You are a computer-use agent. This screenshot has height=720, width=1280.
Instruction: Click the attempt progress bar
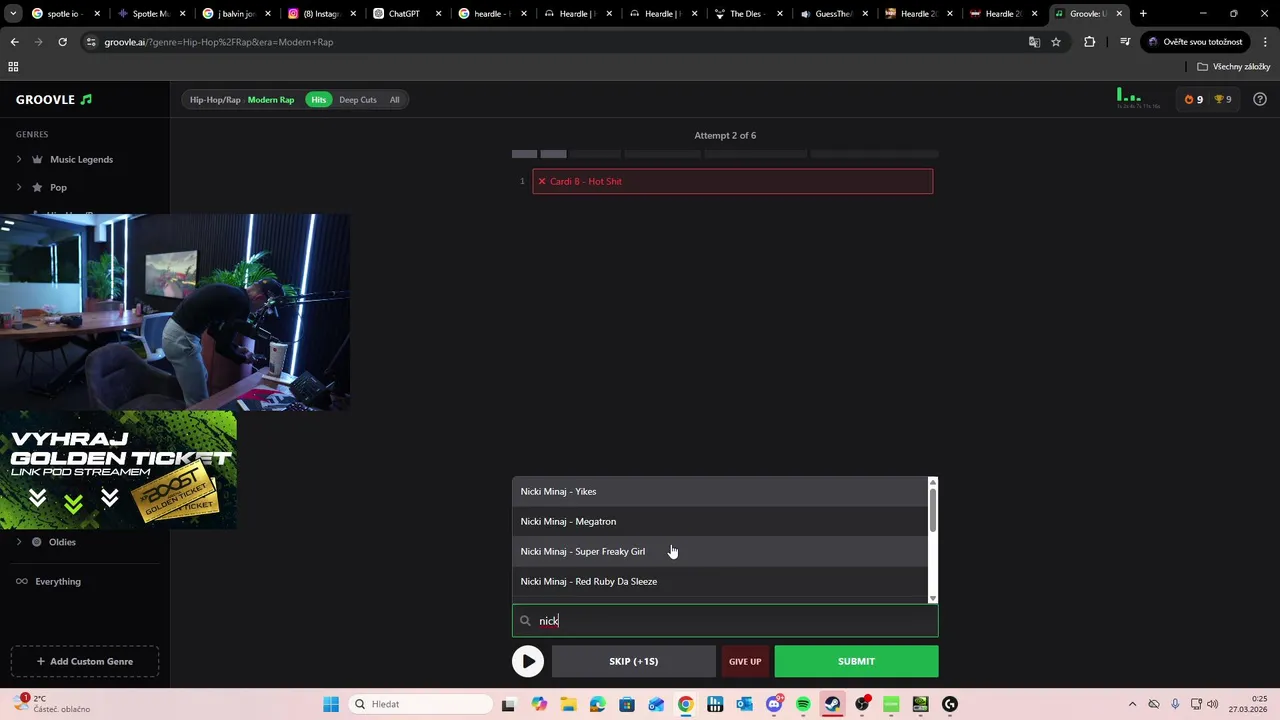(x=725, y=154)
